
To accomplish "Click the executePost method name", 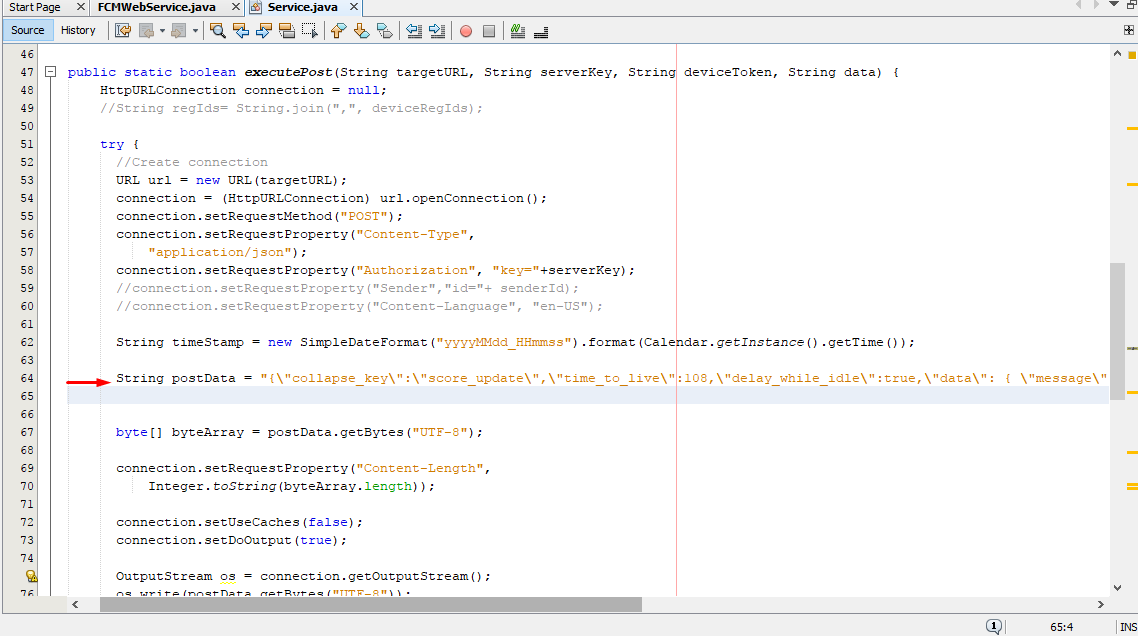I will click(288, 72).
